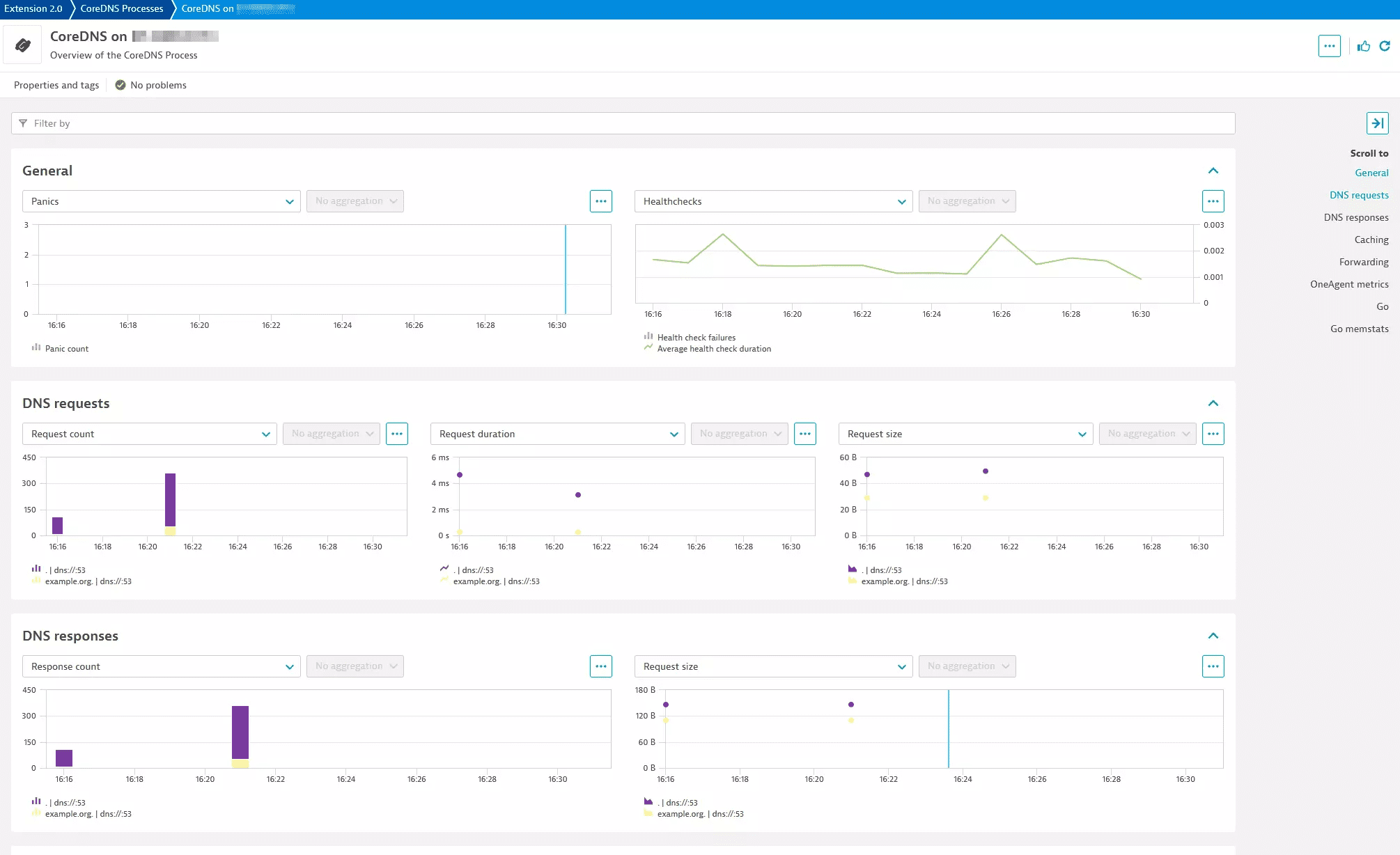Toggle Average health check duration series
Screen dimensions: 1400x855
(x=713, y=349)
